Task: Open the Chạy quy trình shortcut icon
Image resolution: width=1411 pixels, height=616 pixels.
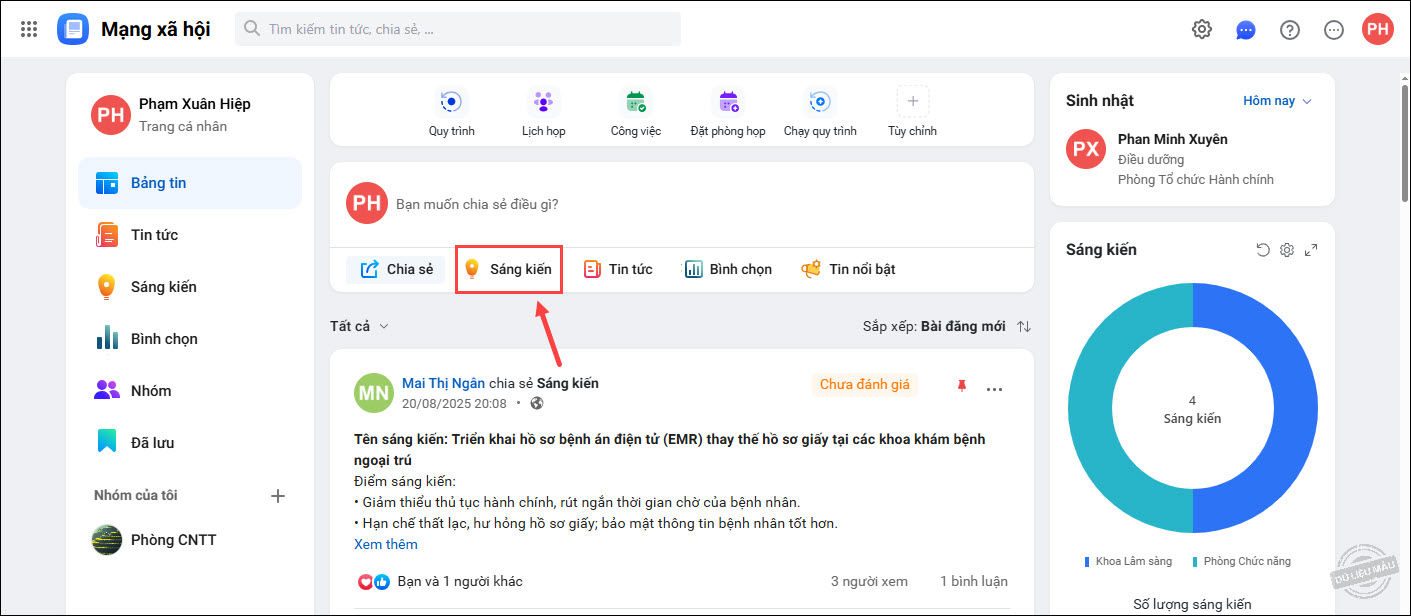Action: pyautogui.click(x=820, y=101)
